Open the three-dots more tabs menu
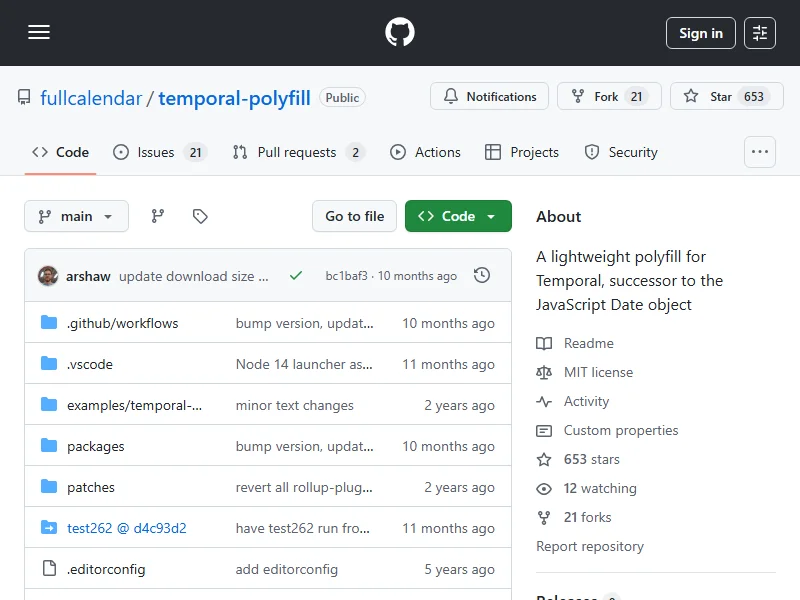Image resolution: width=800 pixels, height=600 pixels. tap(760, 152)
